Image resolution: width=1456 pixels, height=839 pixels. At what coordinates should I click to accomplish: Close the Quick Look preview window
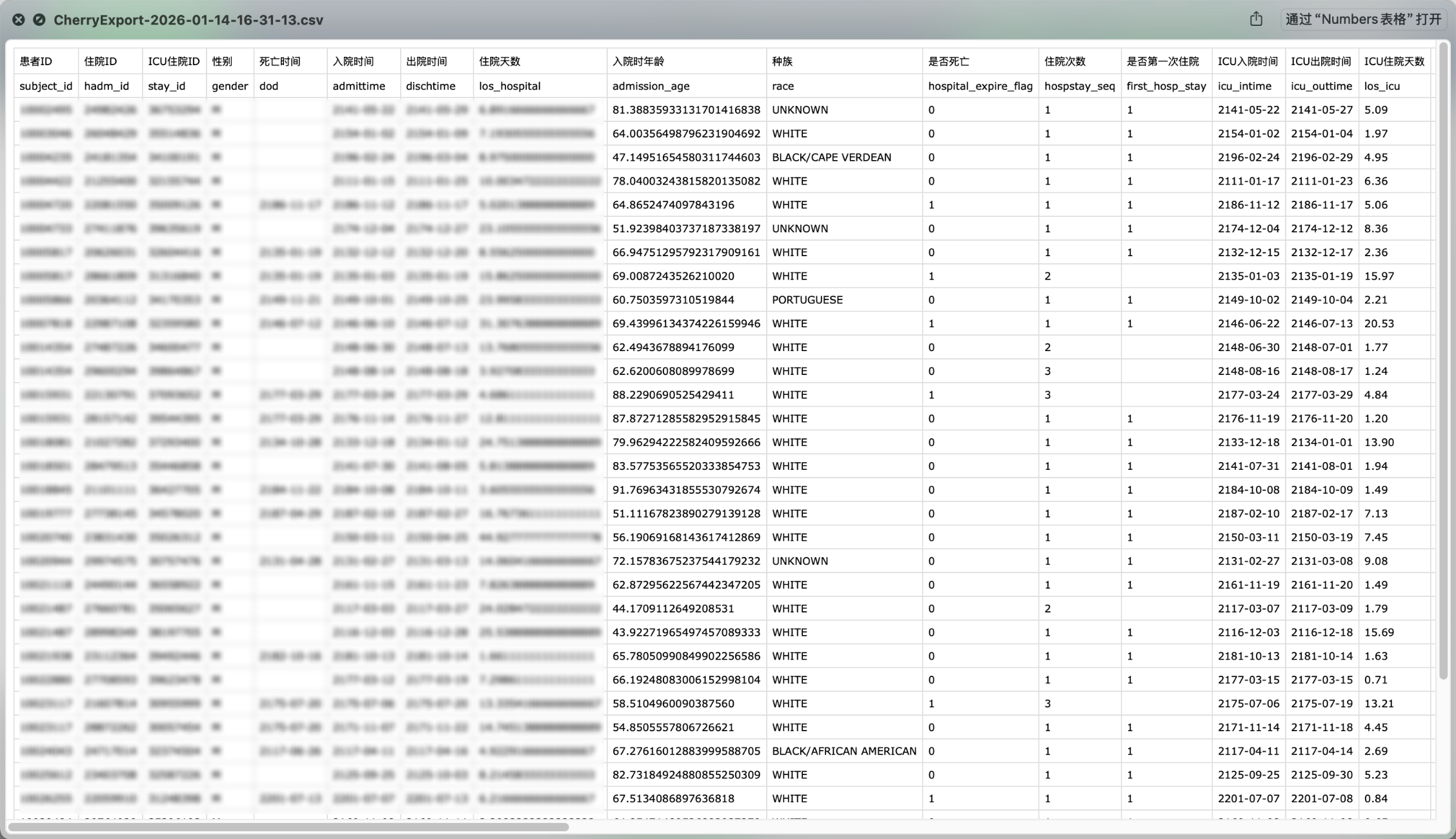click(19, 20)
